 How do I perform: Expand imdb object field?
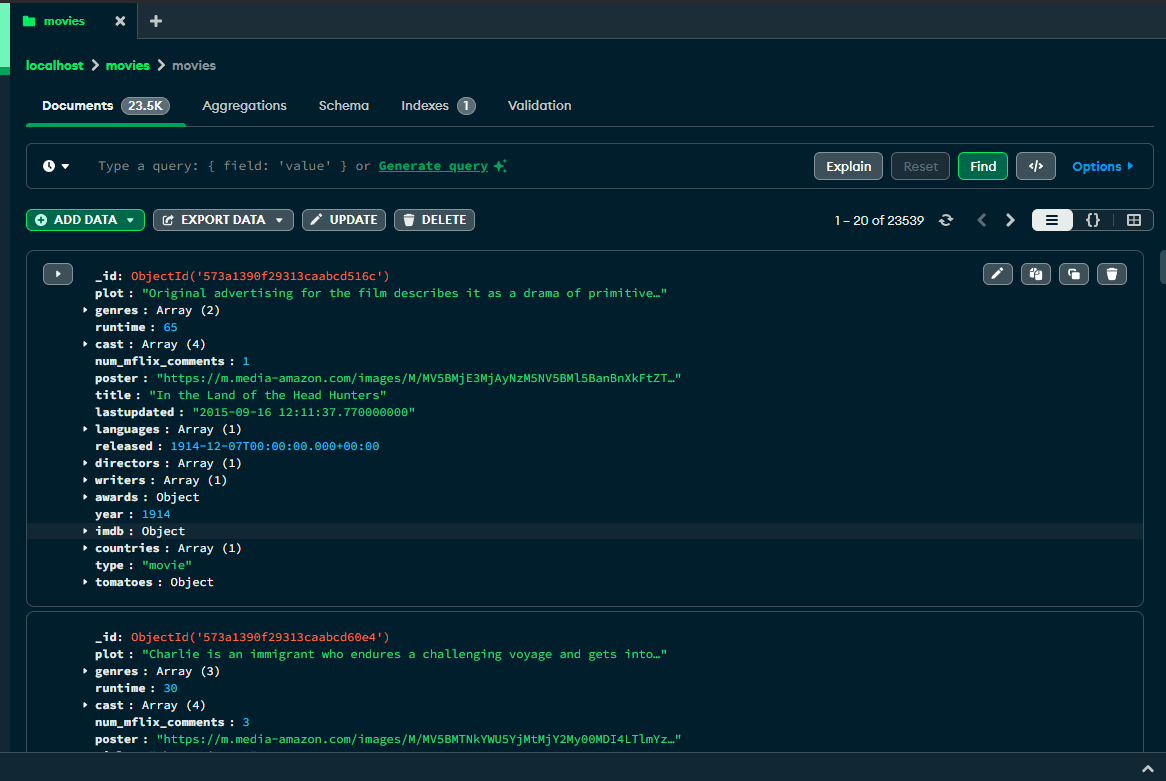tap(85, 531)
